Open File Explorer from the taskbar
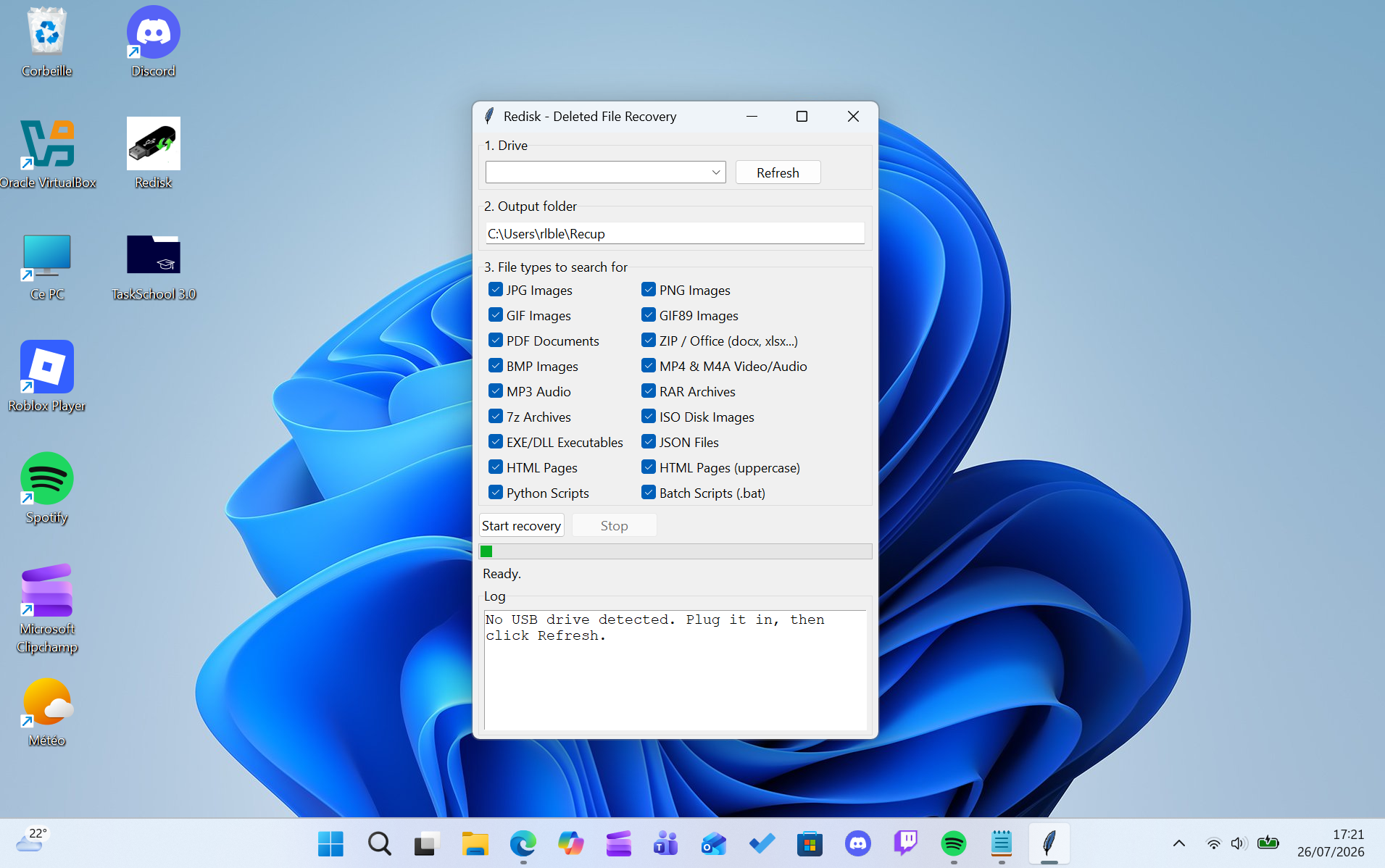 tap(475, 843)
